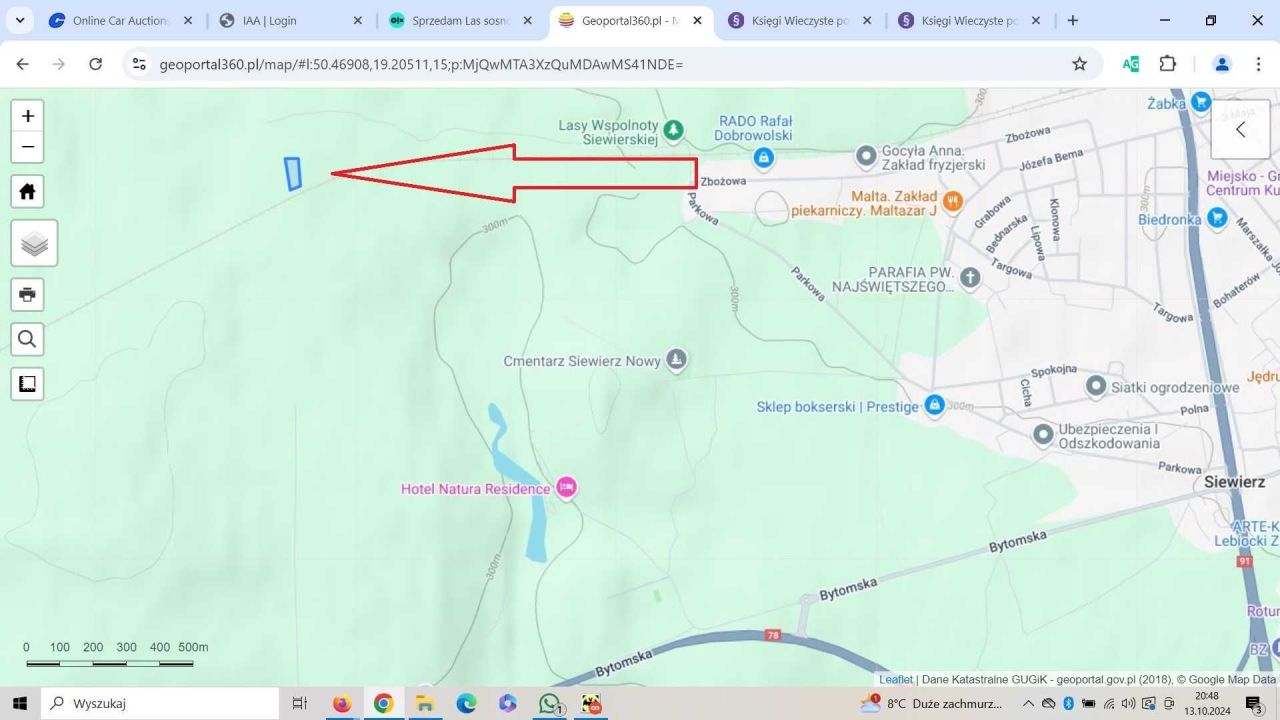Click the Biedronka store pin
The image size is (1280, 720).
coord(1217,217)
